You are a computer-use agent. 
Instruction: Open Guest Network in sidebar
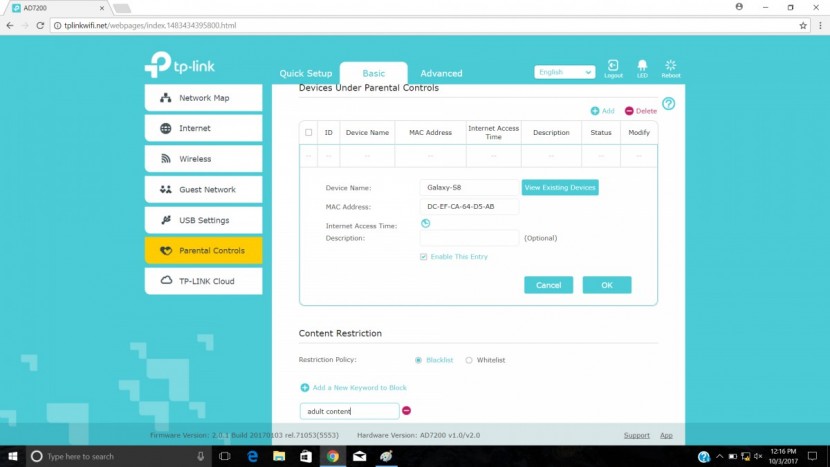(203, 190)
